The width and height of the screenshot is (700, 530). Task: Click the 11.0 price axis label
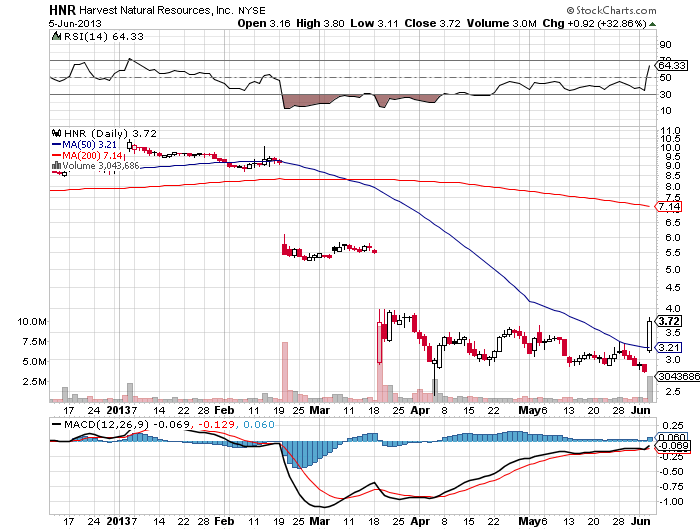(x=670, y=131)
